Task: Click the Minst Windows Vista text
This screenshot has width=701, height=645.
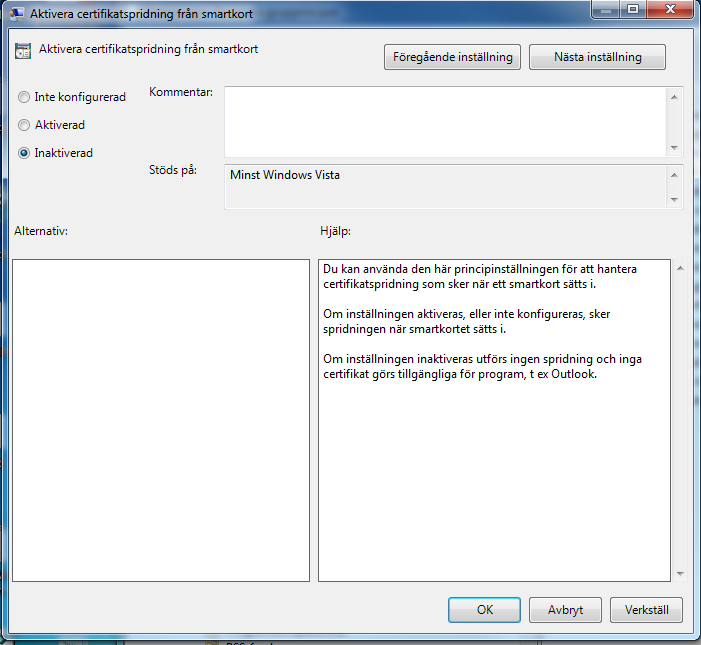Action: 285,175
